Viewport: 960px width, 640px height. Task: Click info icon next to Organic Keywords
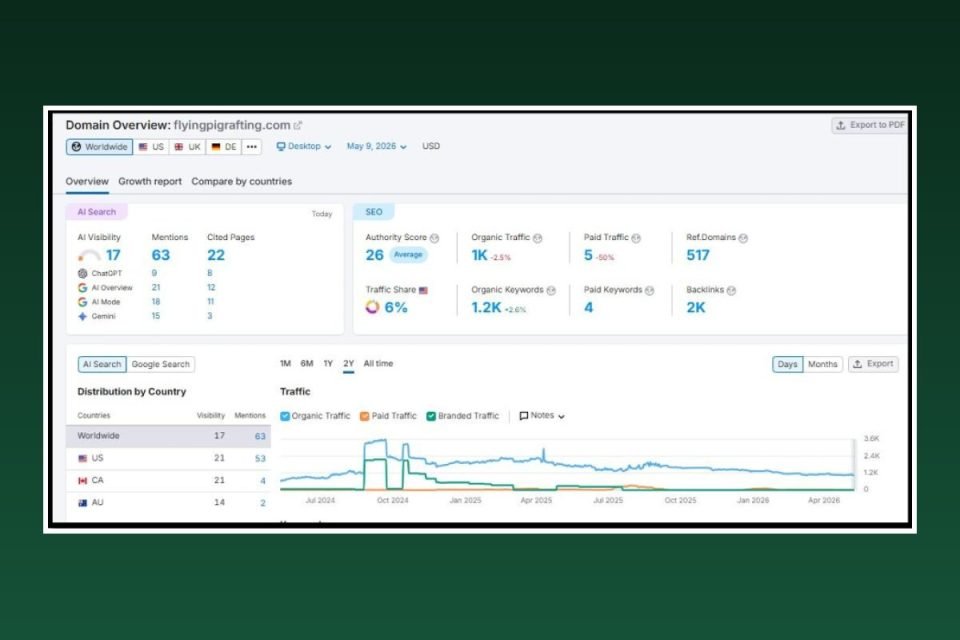[551, 291]
